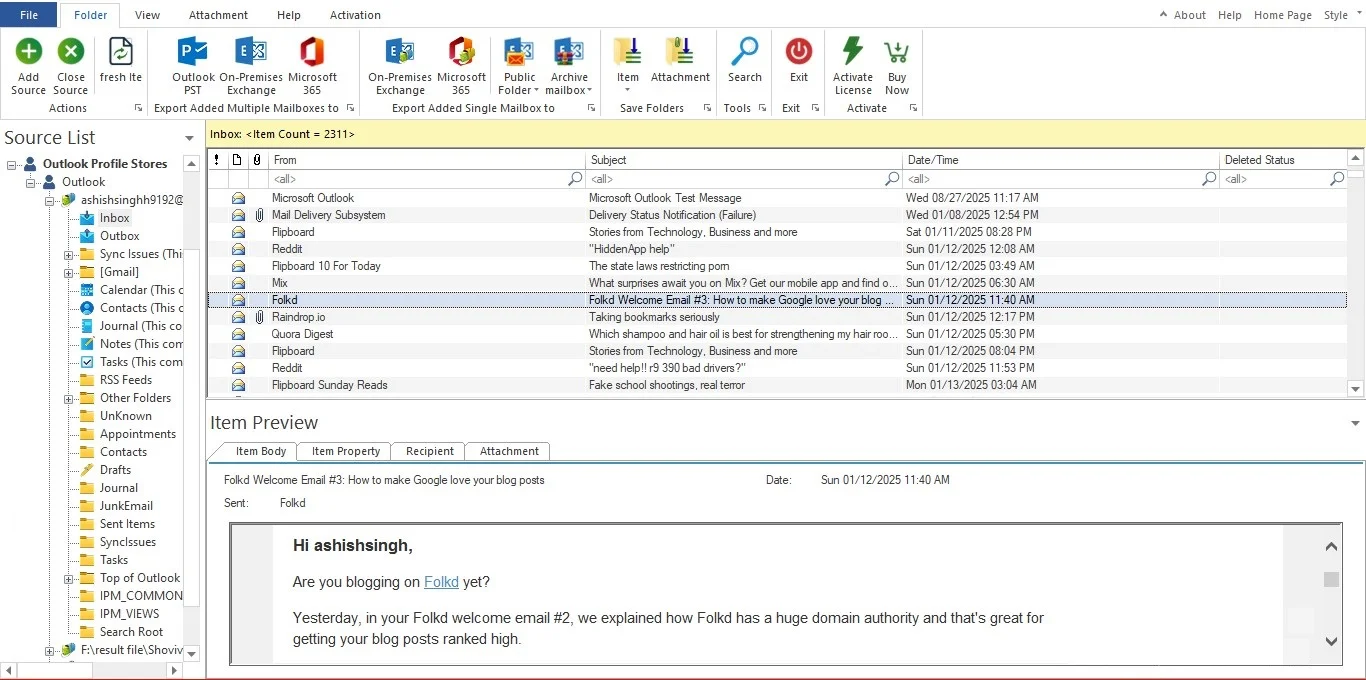Switch to the Attachment ribbon tab
The height and width of the screenshot is (680, 1366).
tap(218, 15)
